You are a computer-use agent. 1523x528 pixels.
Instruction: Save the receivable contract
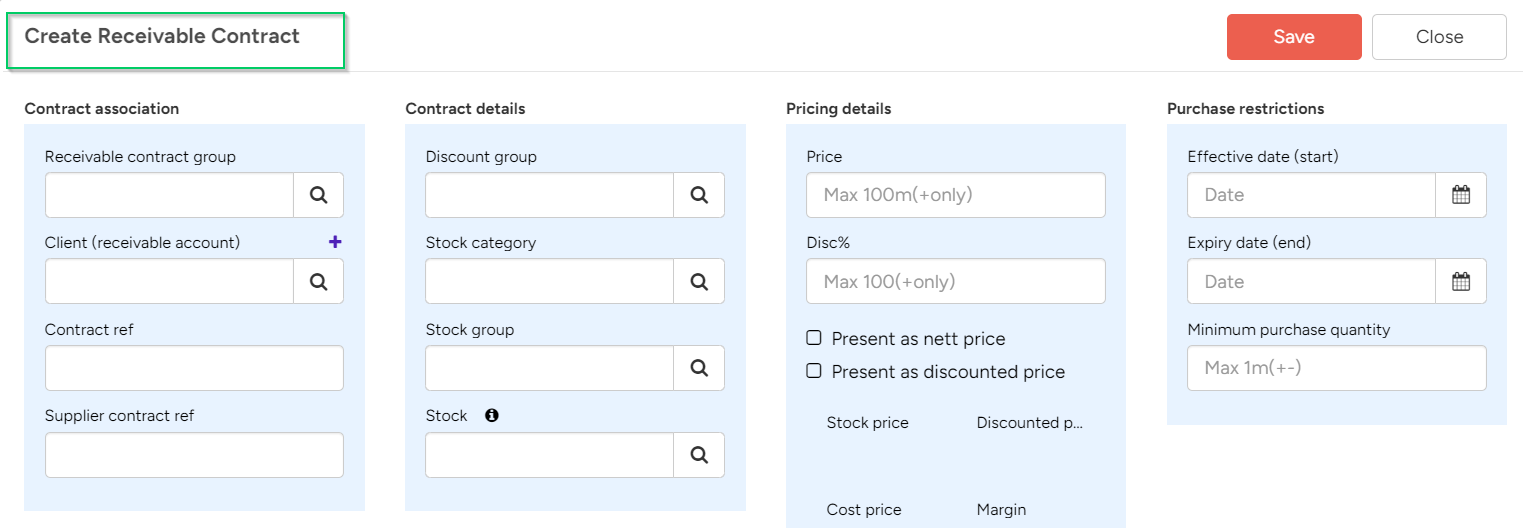click(x=1294, y=37)
